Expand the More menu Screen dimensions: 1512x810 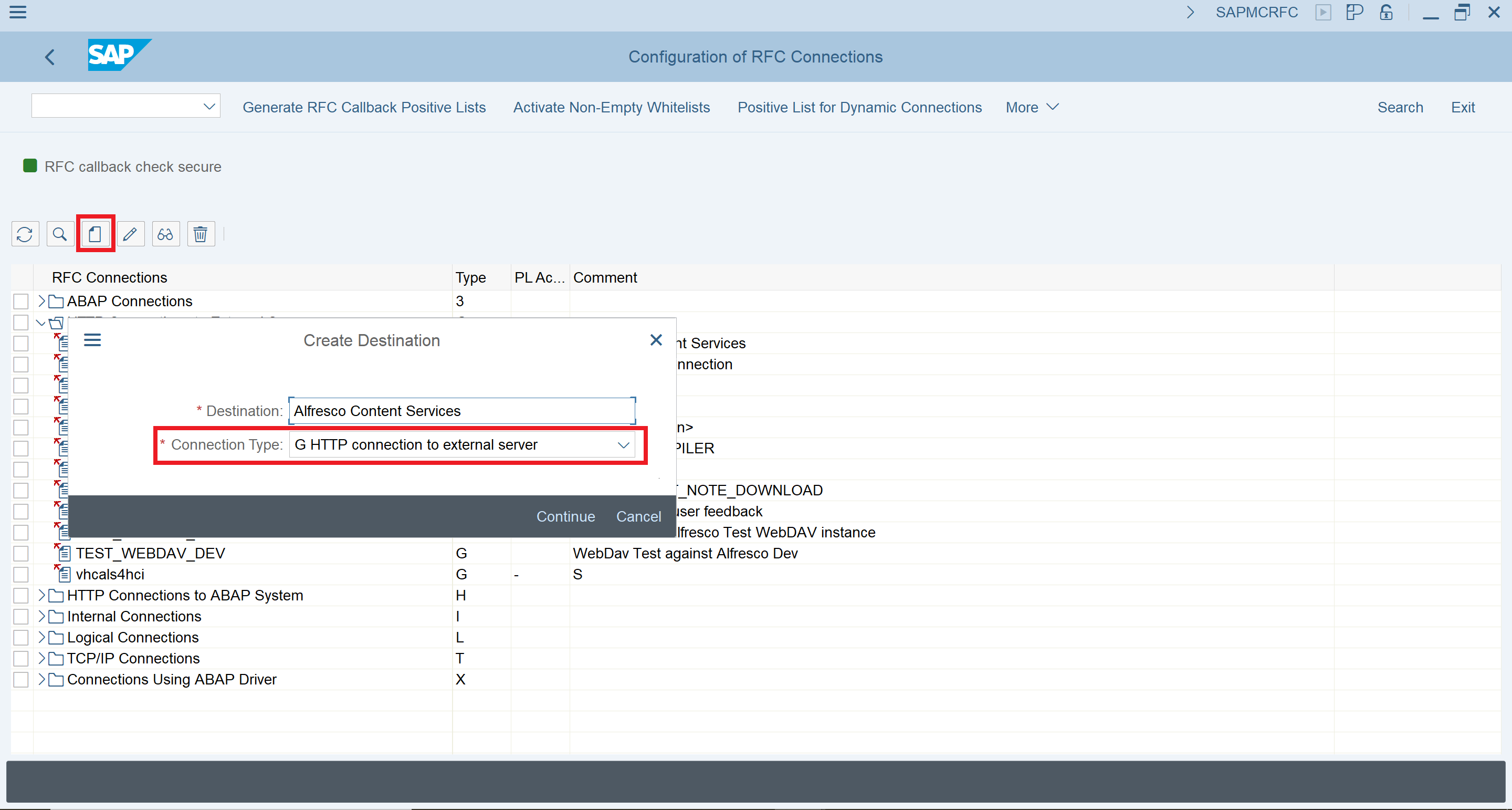[1031, 108]
